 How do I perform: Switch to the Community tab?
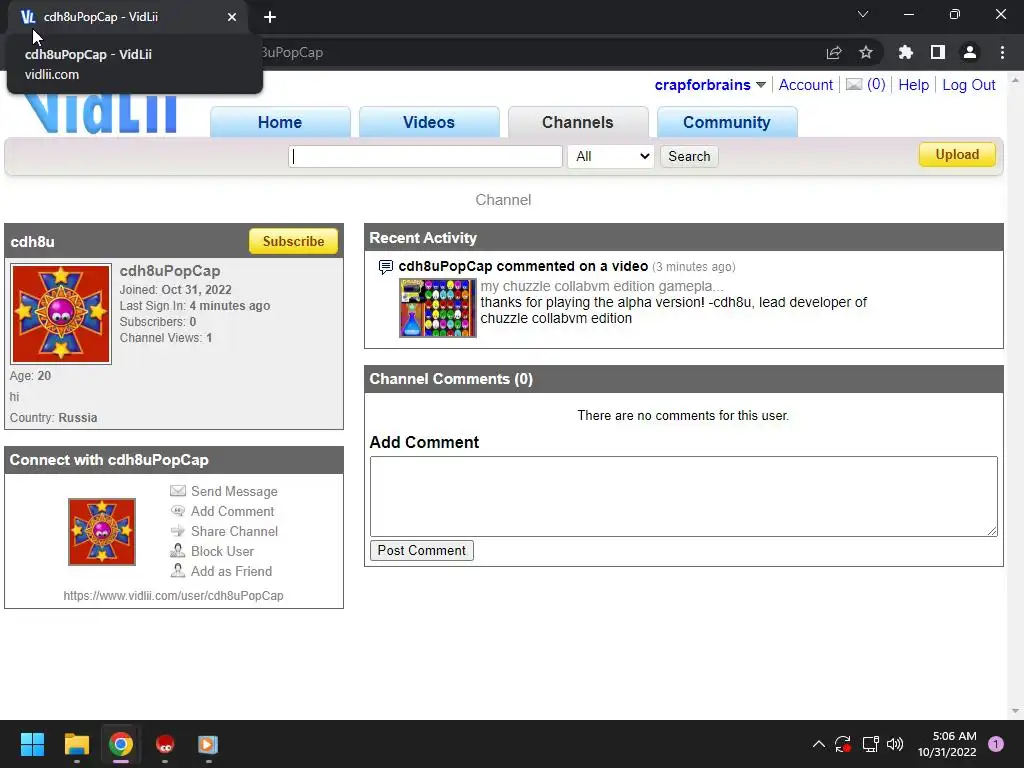pyautogui.click(x=726, y=122)
